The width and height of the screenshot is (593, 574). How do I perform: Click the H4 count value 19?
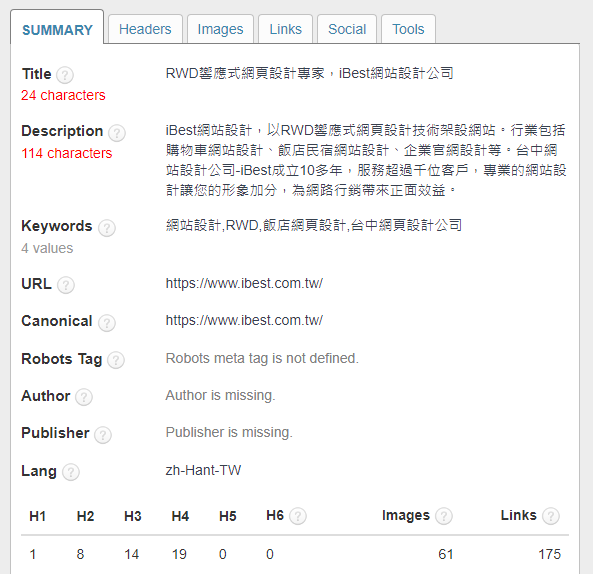(x=179, y=554)
